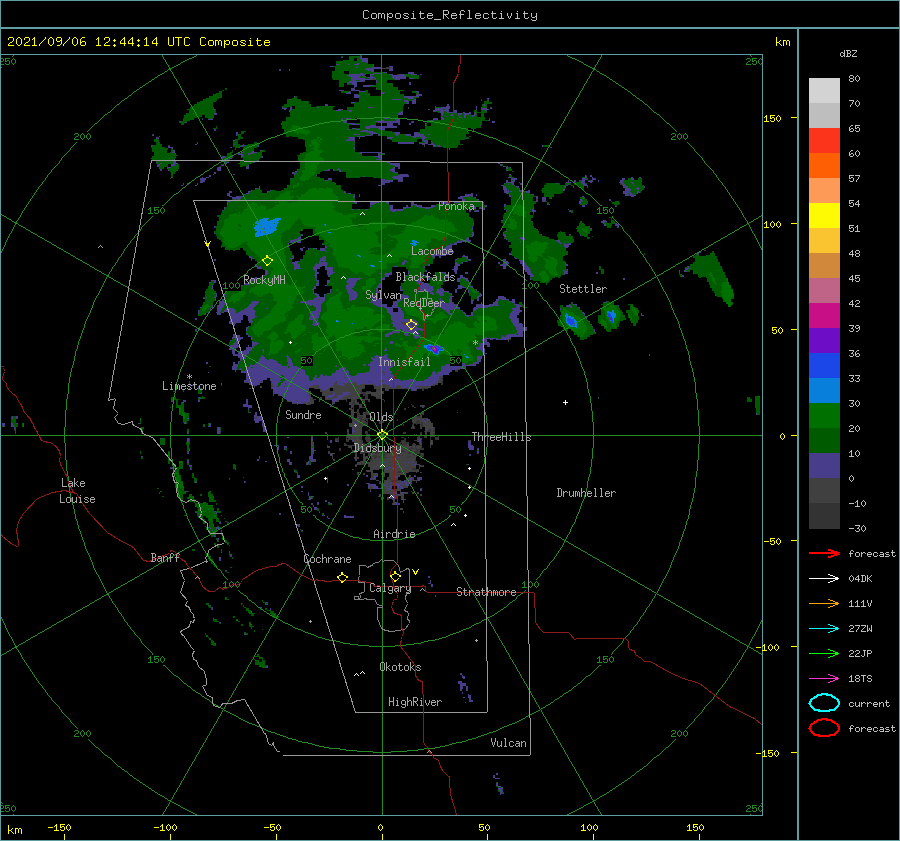Screen dimensions: 900x841
Task: Pick the bright green 20-30 dBZ swatch
Action: [x=824, y=416]
